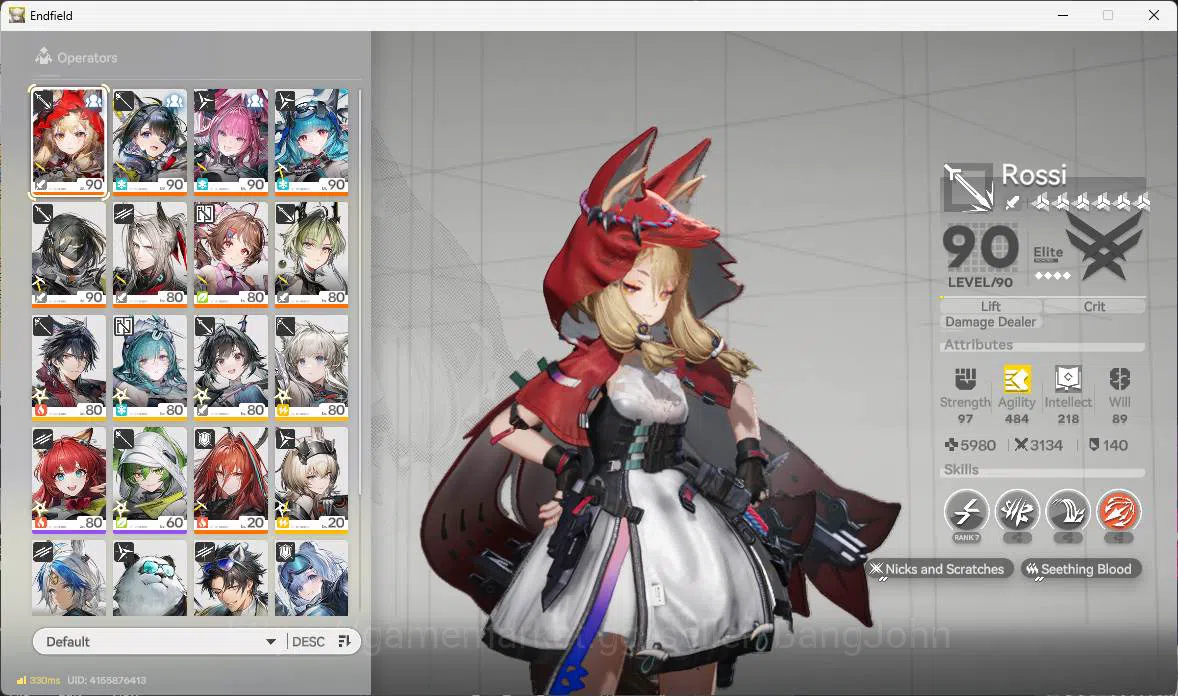The height and width of the screenshot is (696, 1178).
Task: Select the Rossi red-hood operator card
Action: click(x=69, y=141)
